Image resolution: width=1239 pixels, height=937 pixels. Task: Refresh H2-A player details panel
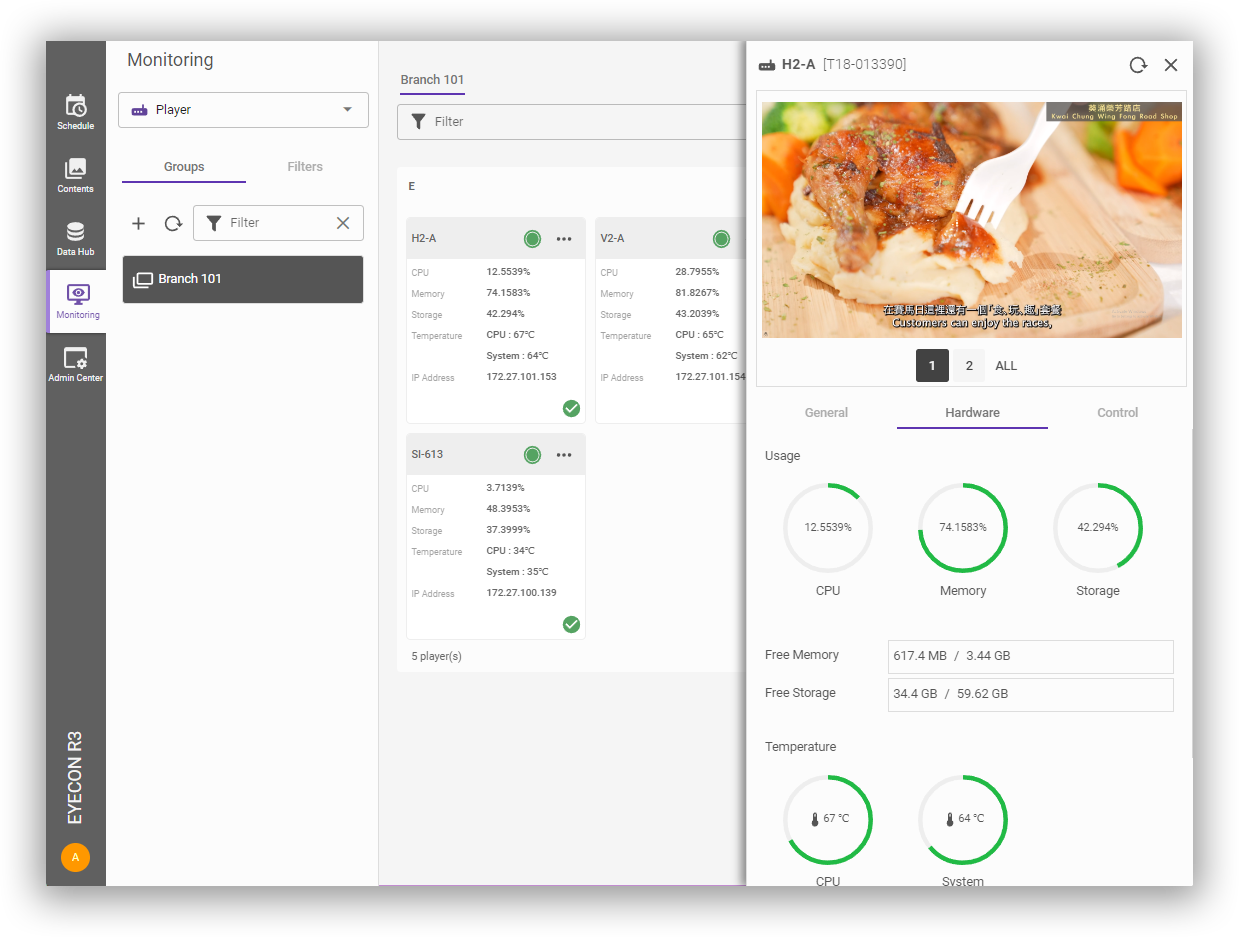point(1138,65)
